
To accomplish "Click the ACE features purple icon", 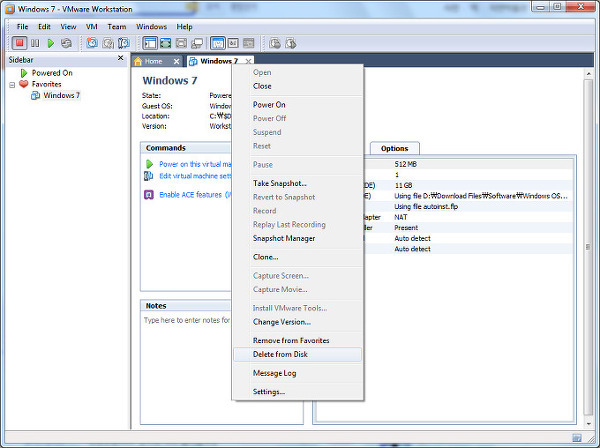I will tap(149, 195).
